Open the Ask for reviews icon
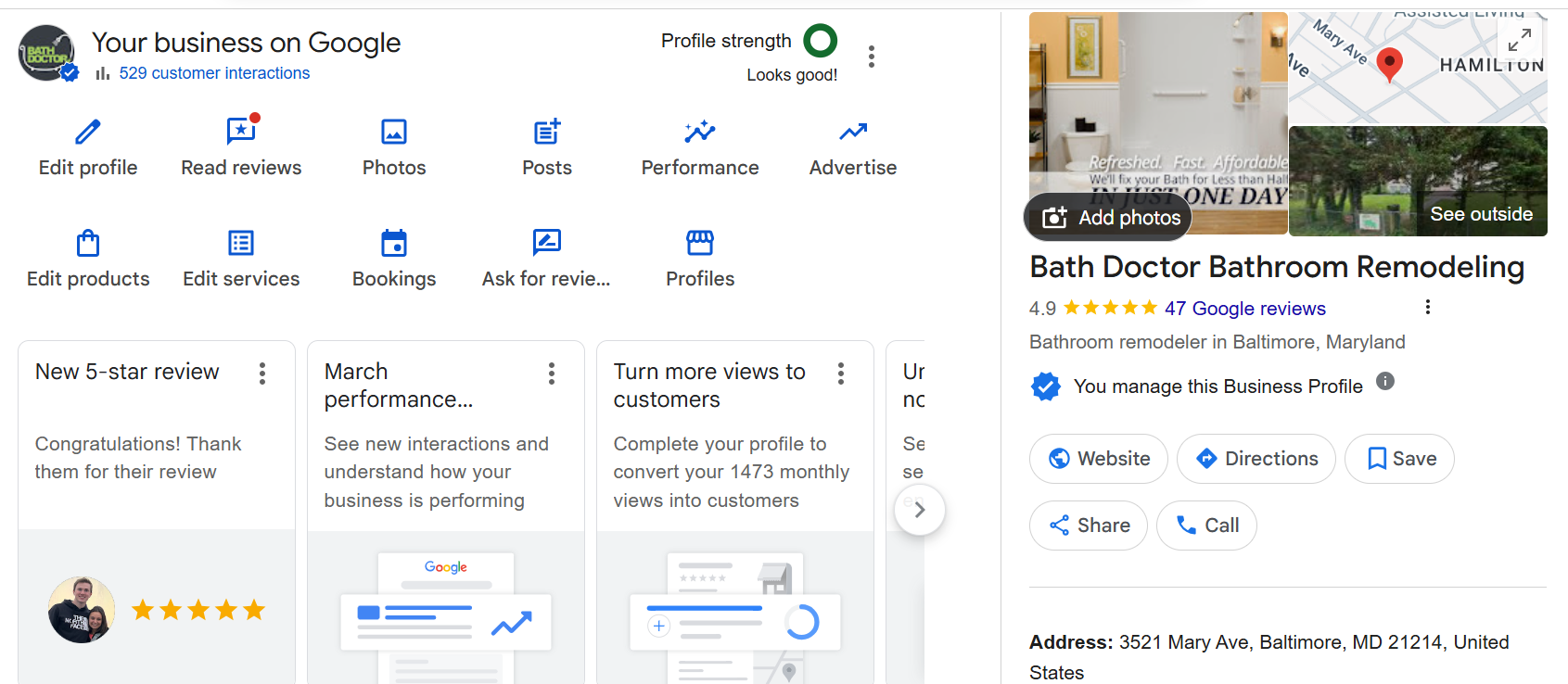 pyautogui.click(x=547, y=243)
